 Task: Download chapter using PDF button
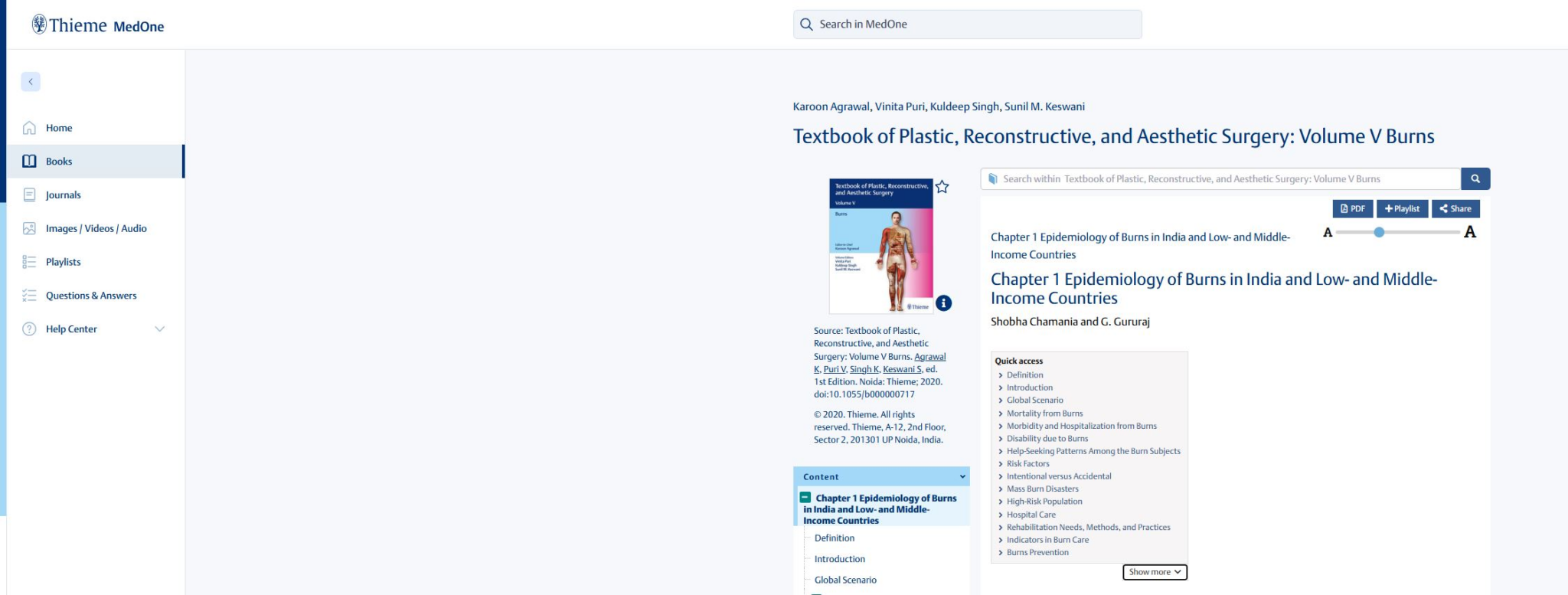1352,209
